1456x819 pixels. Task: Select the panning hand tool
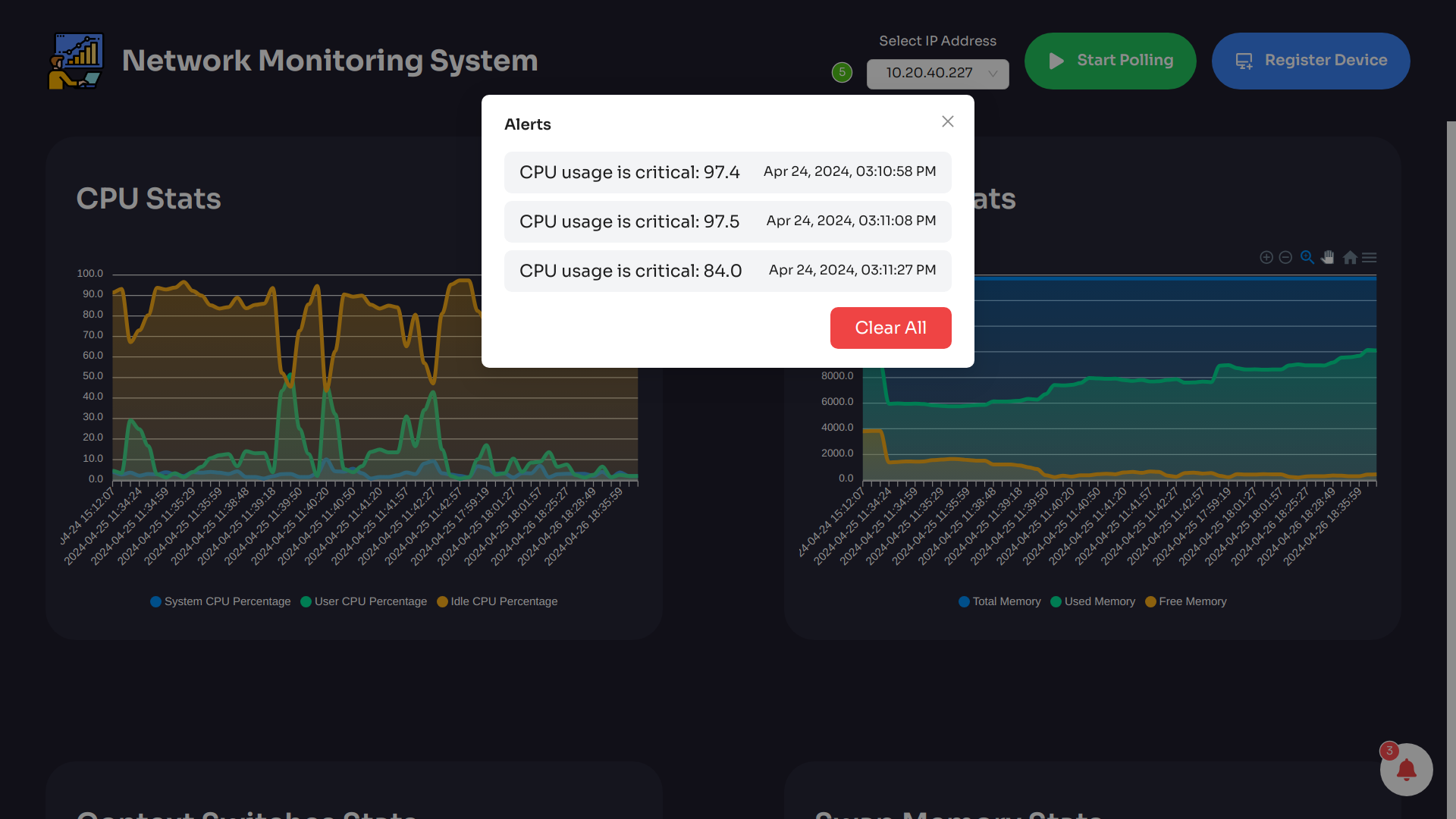click(x=1328, y=258)
